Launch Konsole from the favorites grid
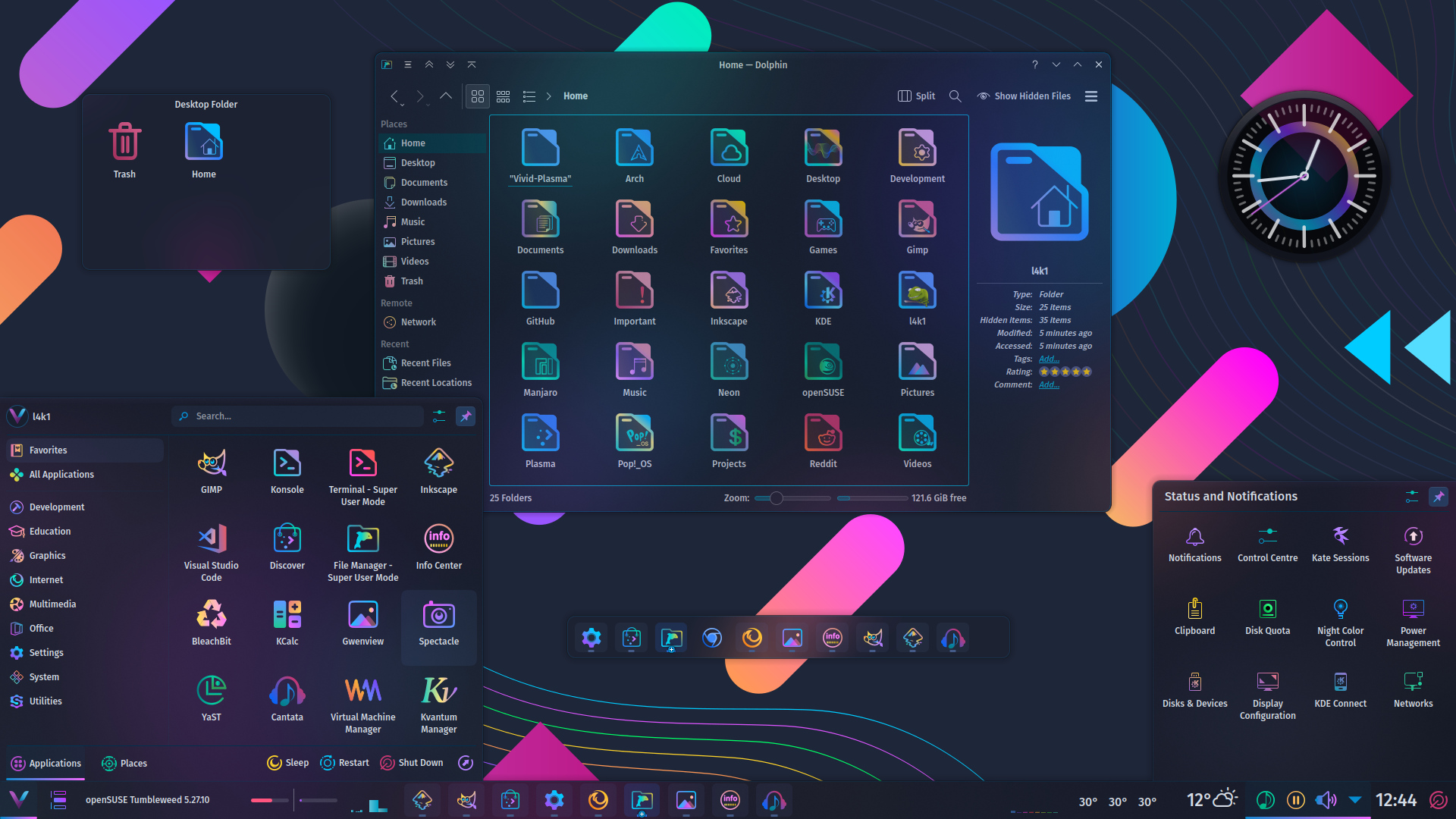The image size is (1456, 819). pos(287,471)
